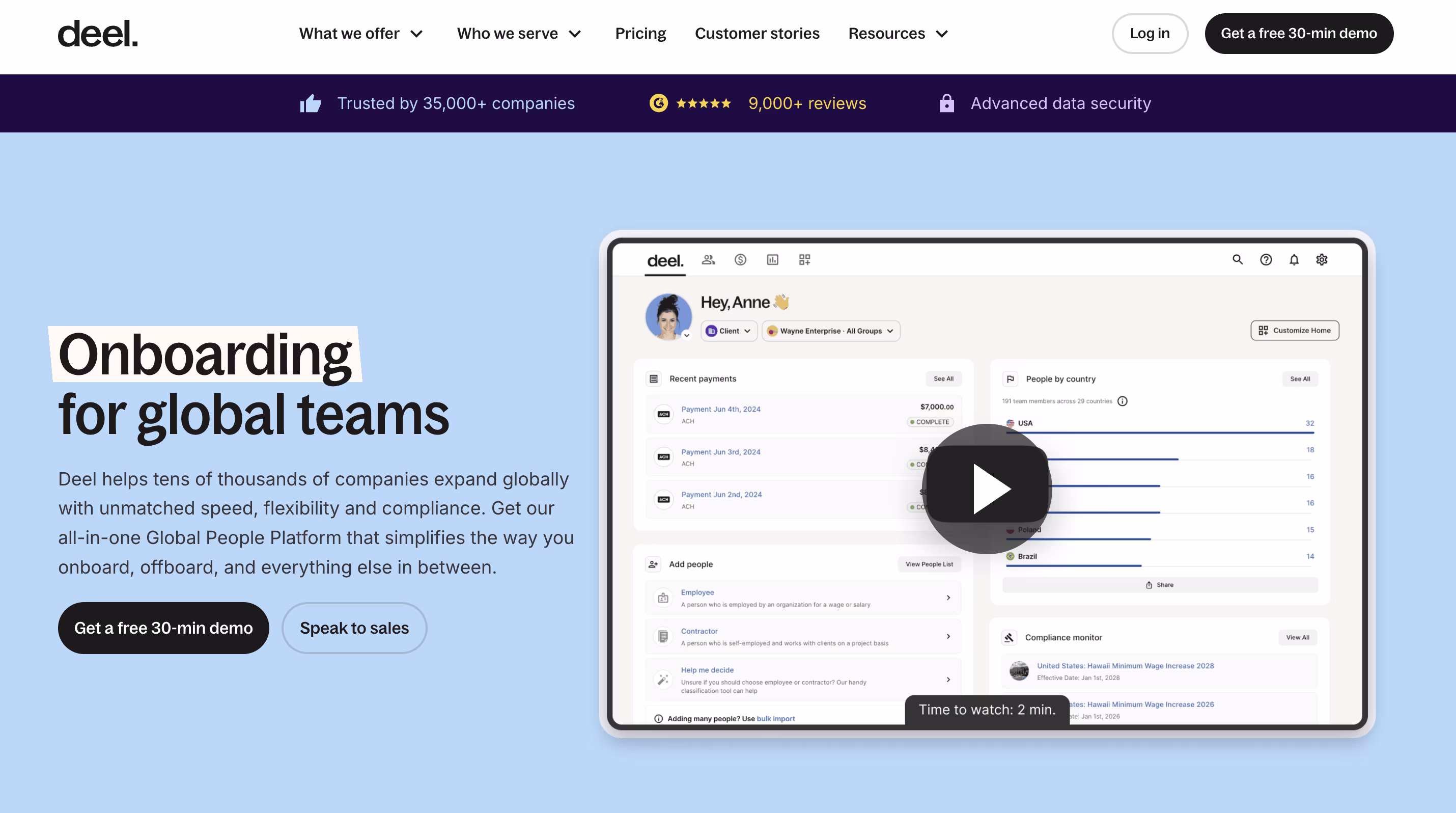This screenshot has height=813, width=1456.
Task: Open the Client dropdown
Action: point(729,331)
